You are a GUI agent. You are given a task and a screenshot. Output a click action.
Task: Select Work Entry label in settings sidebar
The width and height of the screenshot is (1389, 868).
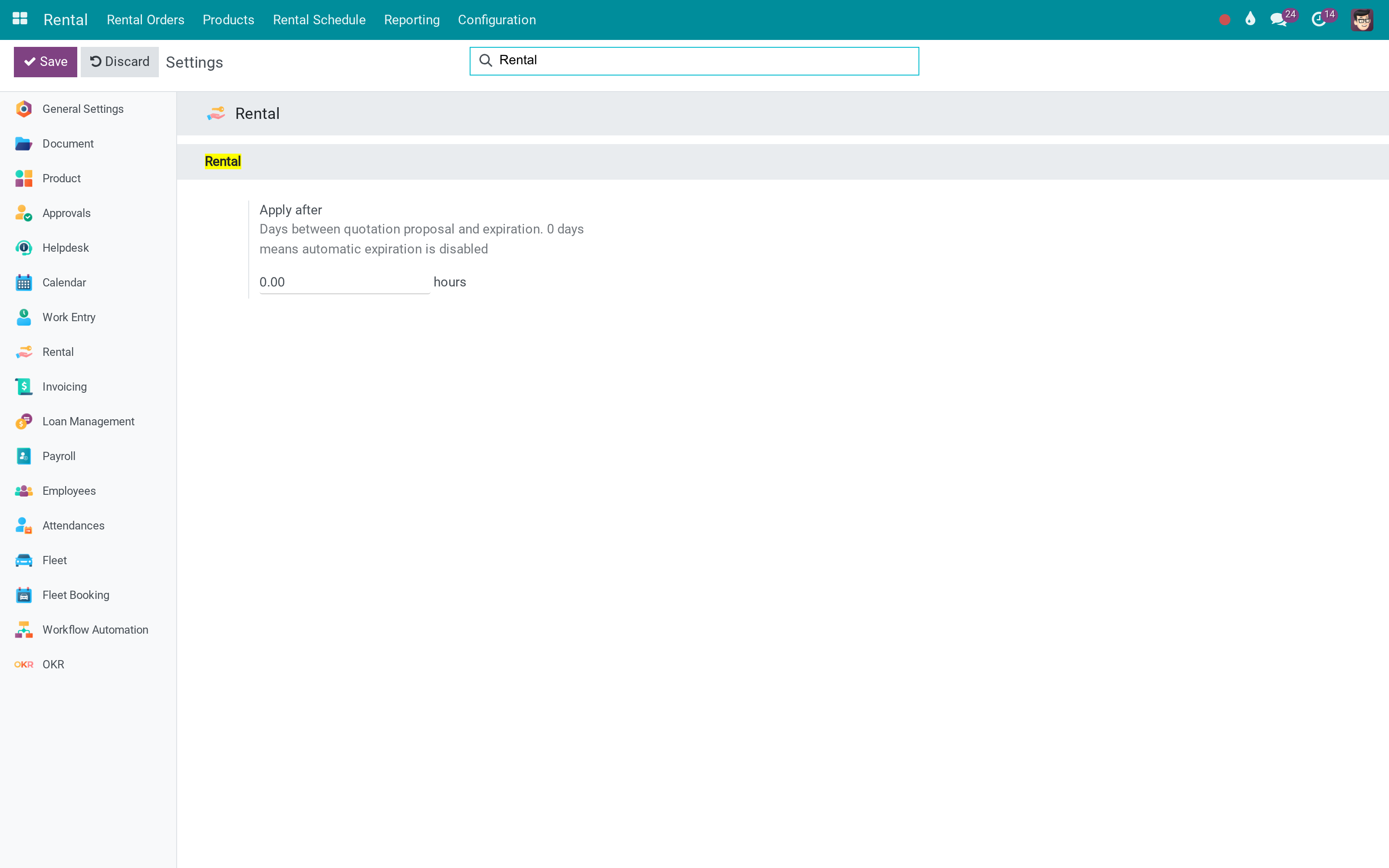69,317
